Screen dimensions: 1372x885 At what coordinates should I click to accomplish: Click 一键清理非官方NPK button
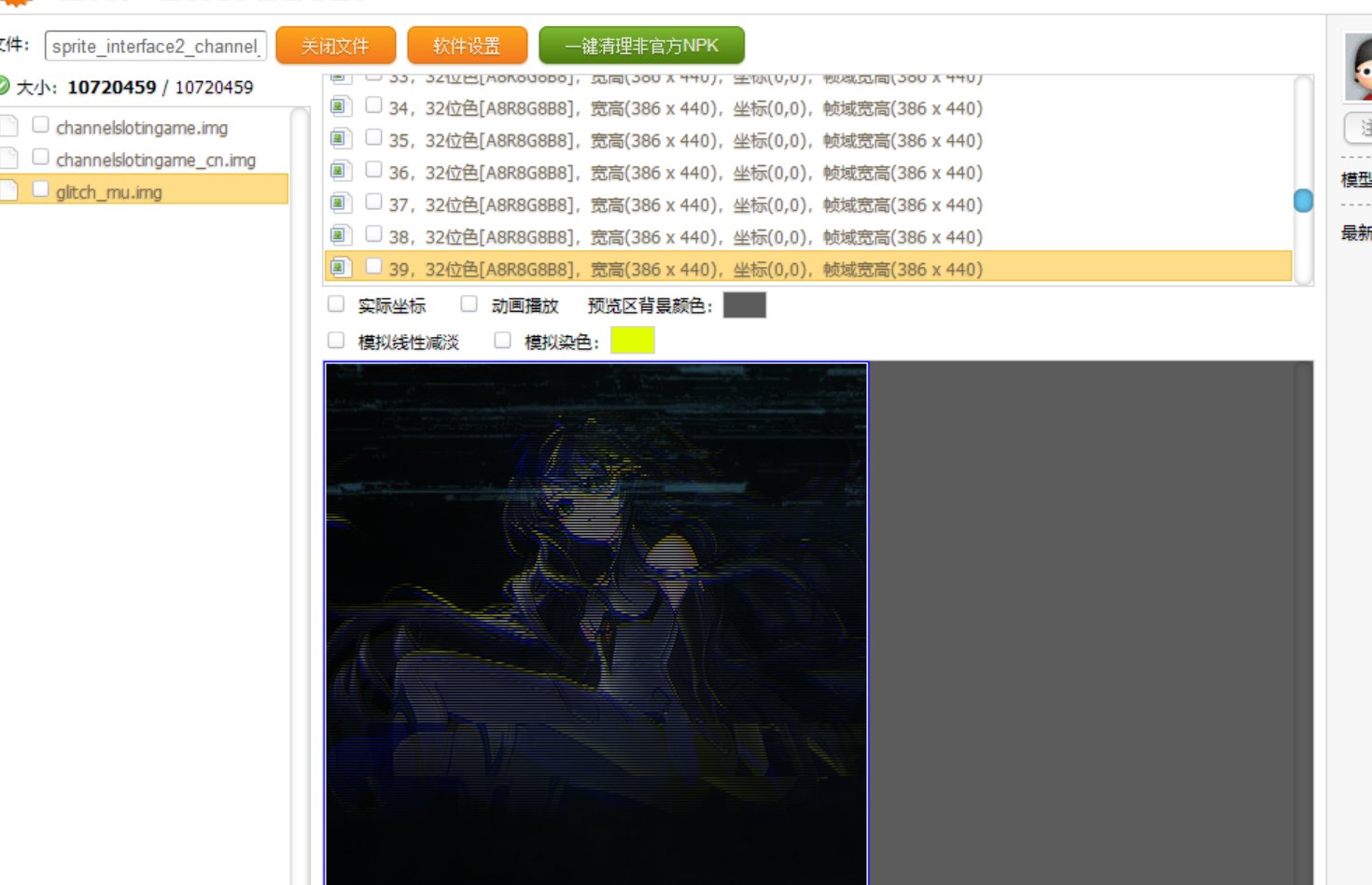[x=641, y=46]
